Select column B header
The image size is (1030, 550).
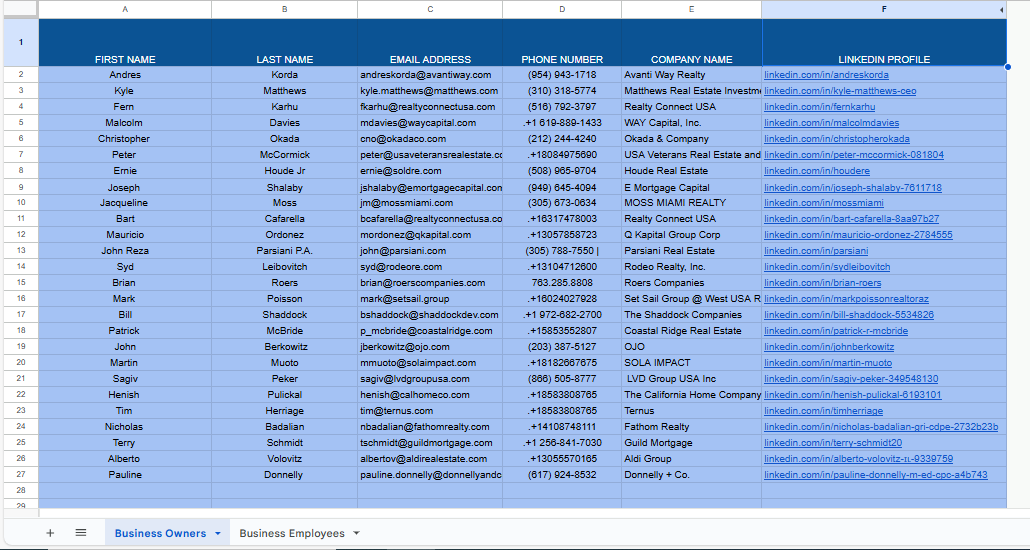284,9
